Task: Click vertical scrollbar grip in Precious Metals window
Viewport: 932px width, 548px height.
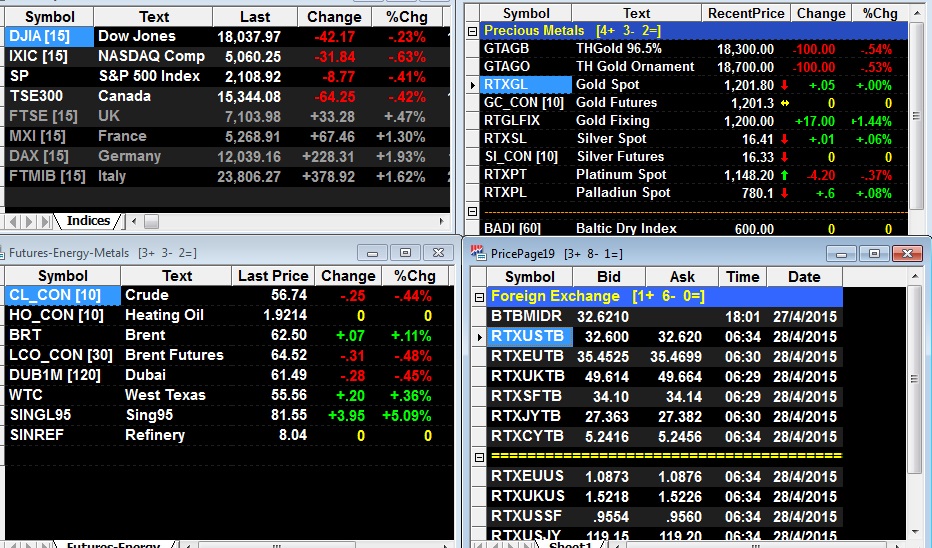Action: pos(916,116)
